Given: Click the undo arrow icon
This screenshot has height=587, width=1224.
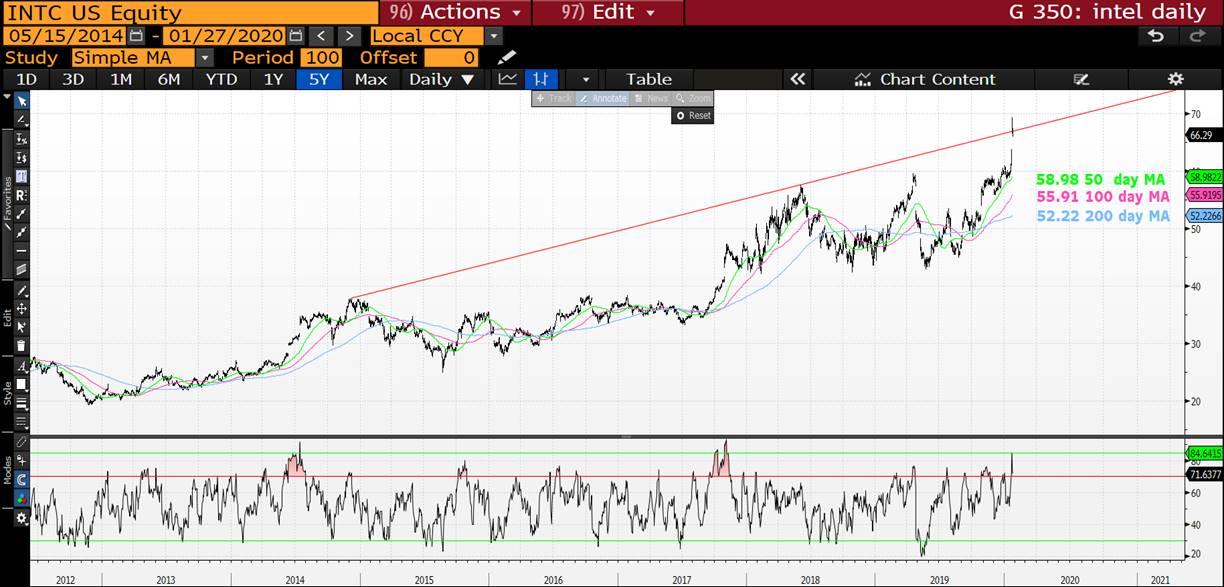Looking at the screenshot, I should tap(1156, 36).
